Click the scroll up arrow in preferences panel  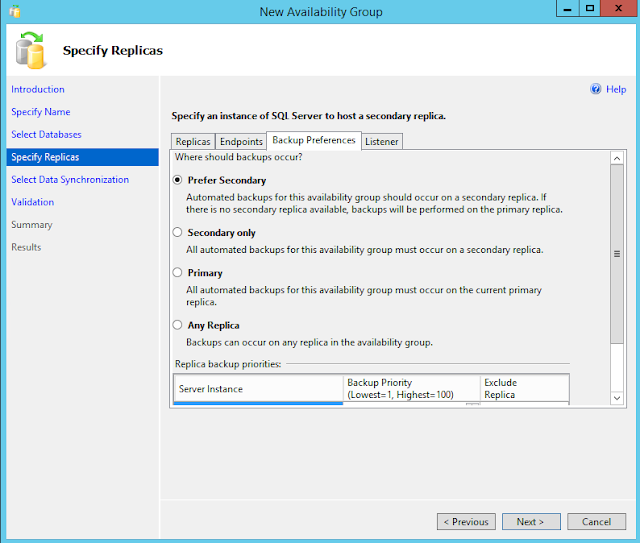coord(617,158)
